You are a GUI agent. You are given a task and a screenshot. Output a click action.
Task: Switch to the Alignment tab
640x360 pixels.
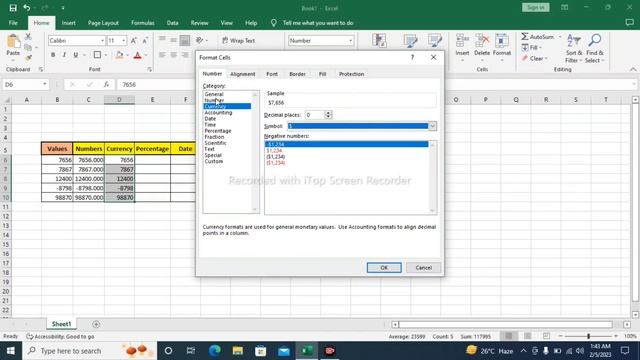pos(242,74)
